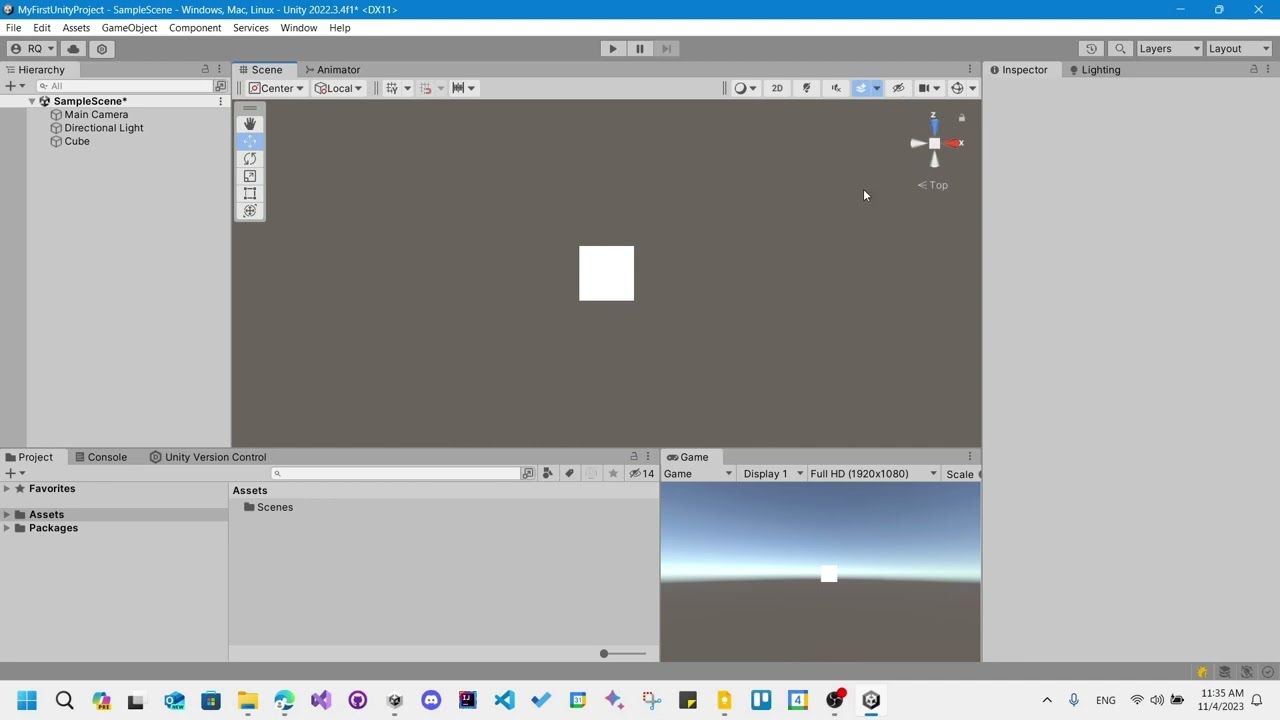
Task: Open Visual Studio Code from taskbar
Action: [504, 700]
